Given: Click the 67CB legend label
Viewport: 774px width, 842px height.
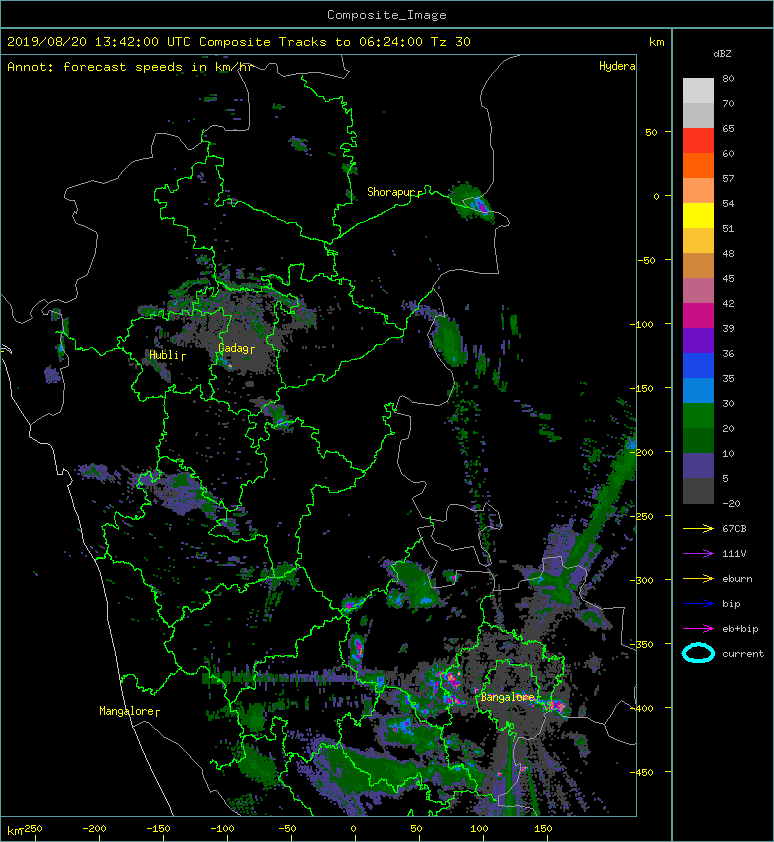Looking at the screenshot, I should [x=734, y=529].
